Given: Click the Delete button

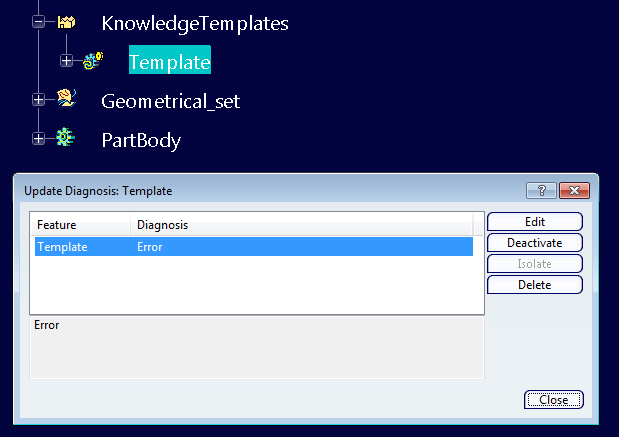Looking at the screenshot, I should 535,285.
